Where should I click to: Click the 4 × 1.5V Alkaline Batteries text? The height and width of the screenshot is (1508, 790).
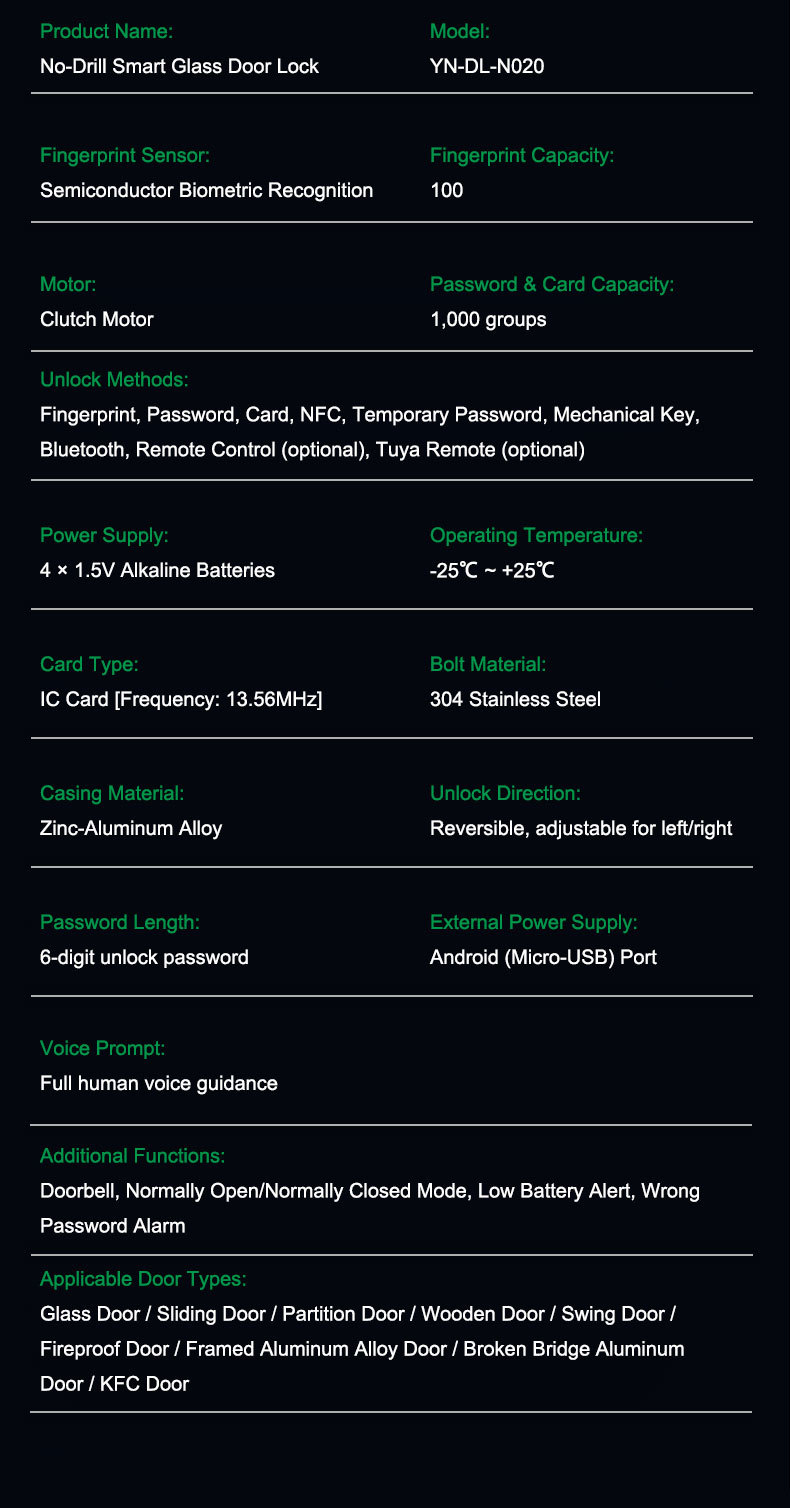point(157,570)
